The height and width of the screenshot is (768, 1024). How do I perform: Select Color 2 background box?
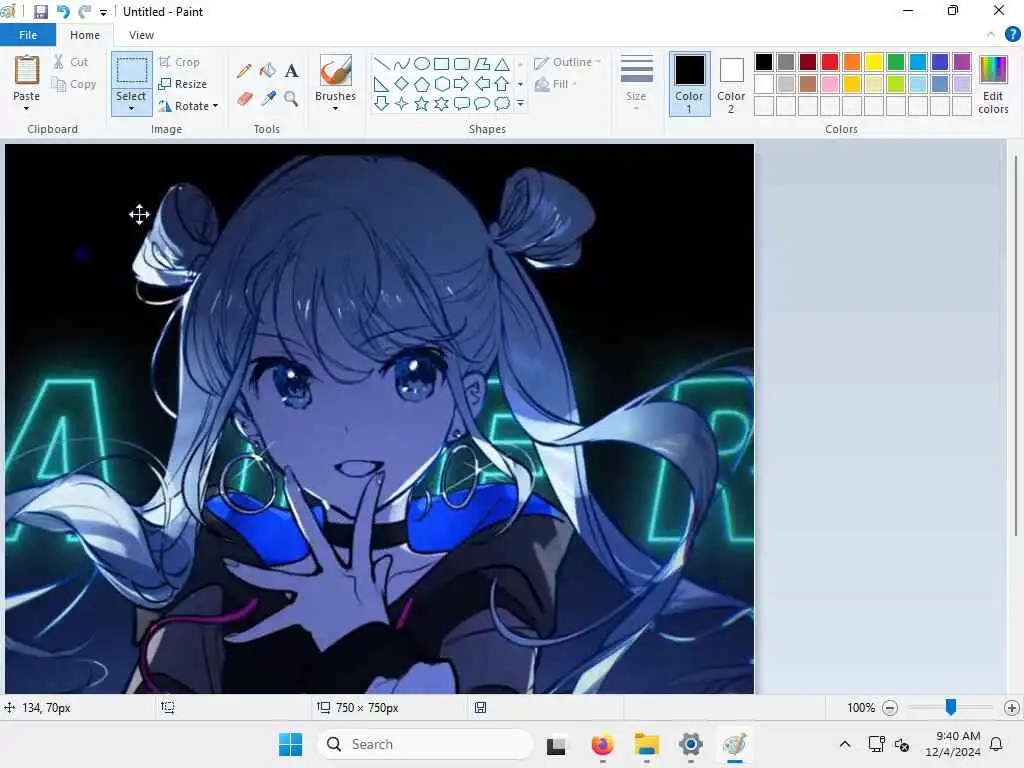click(731, 84)
